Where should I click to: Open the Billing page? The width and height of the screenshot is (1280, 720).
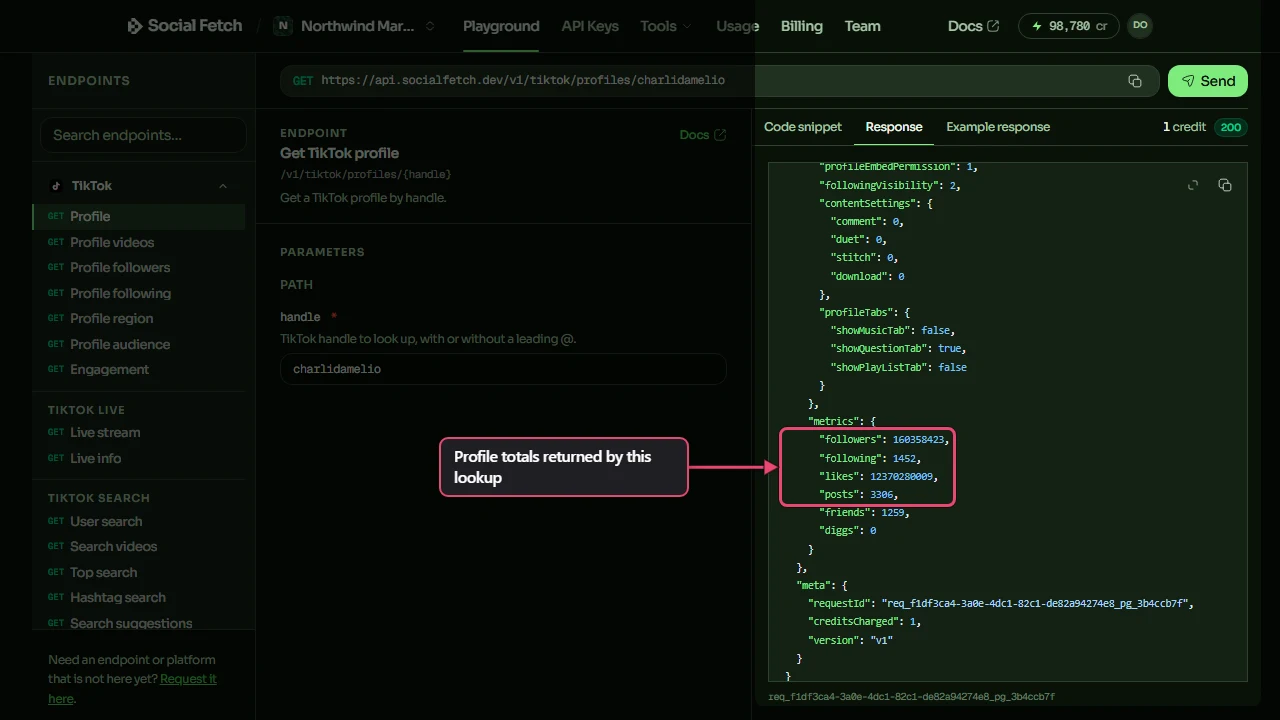802,26
